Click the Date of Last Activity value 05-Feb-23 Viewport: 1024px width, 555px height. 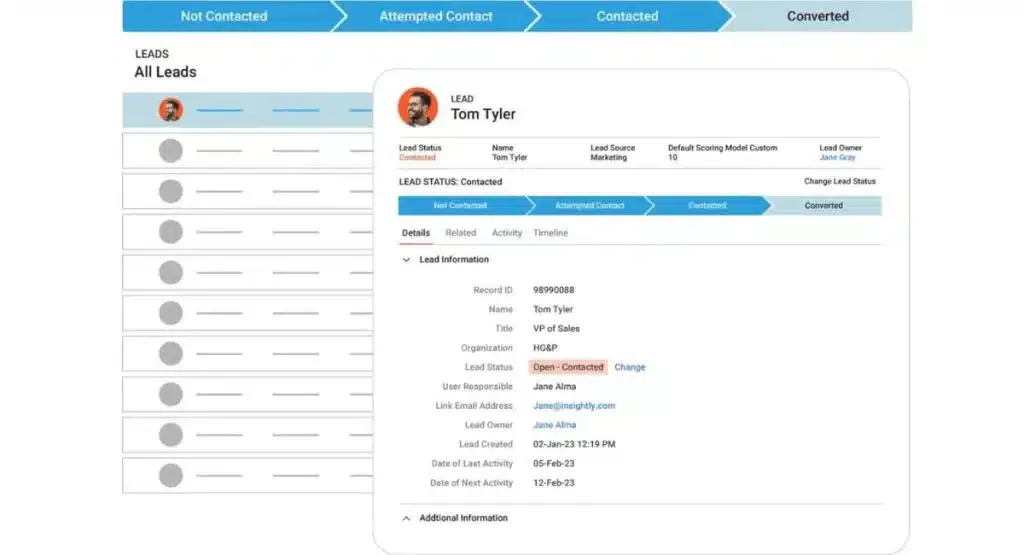[x=554, y=464]
